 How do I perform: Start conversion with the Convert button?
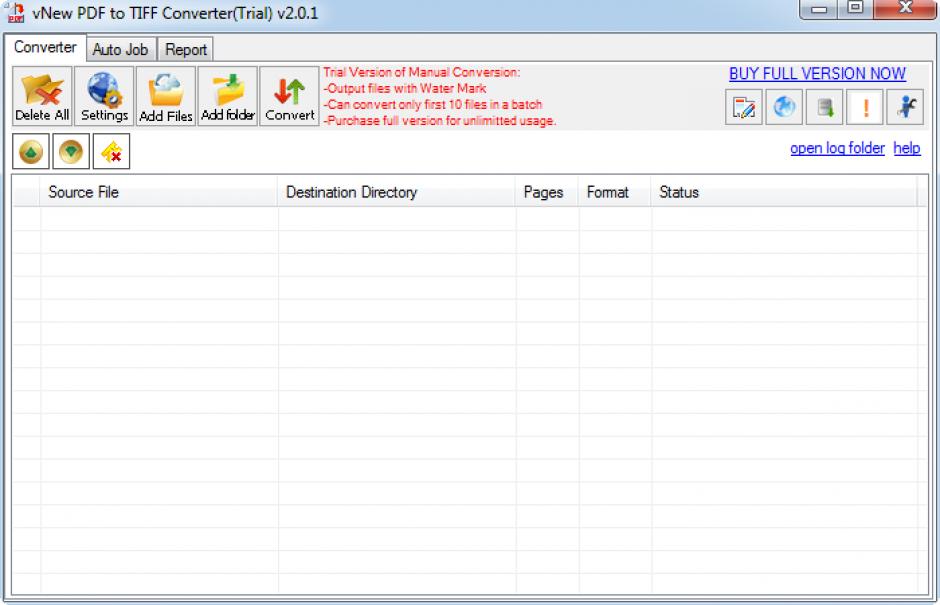click(x=290, y=96)
